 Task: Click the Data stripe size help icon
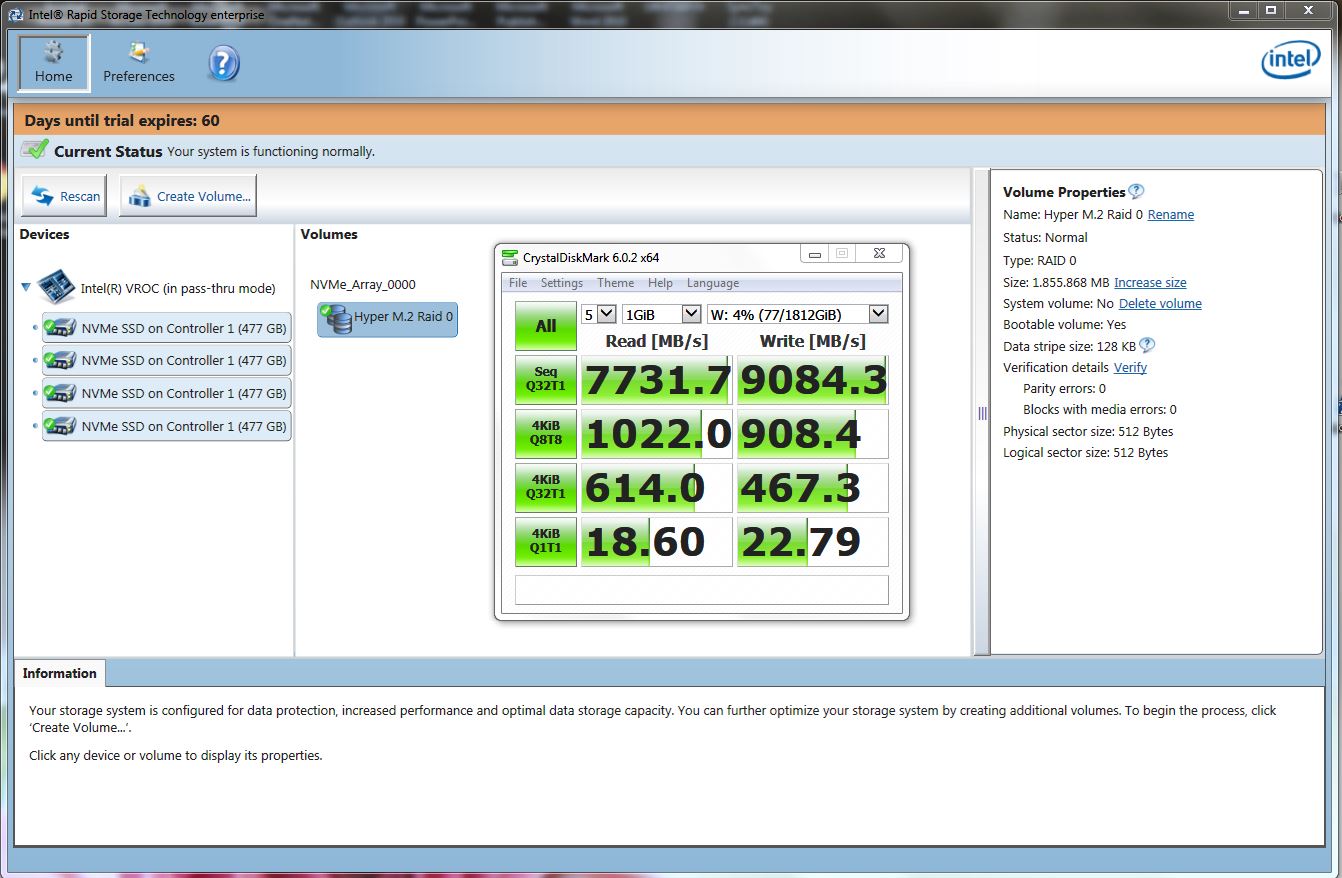(1147, 345)
